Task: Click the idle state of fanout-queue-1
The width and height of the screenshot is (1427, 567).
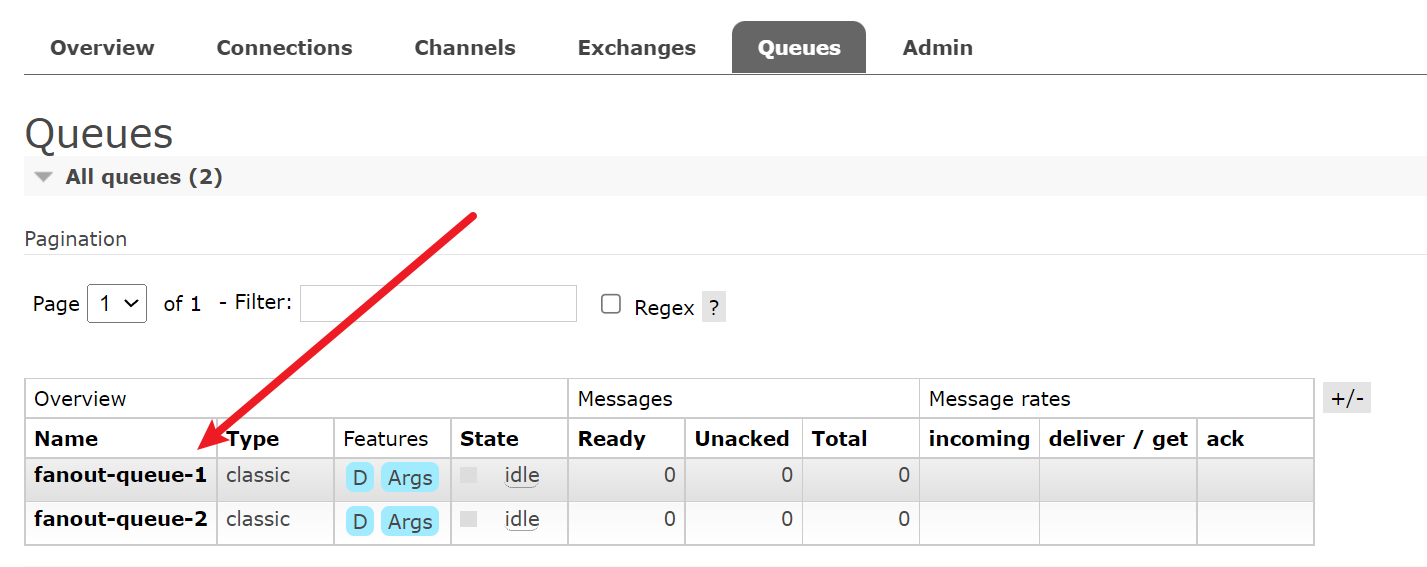Action: [522, 475]
